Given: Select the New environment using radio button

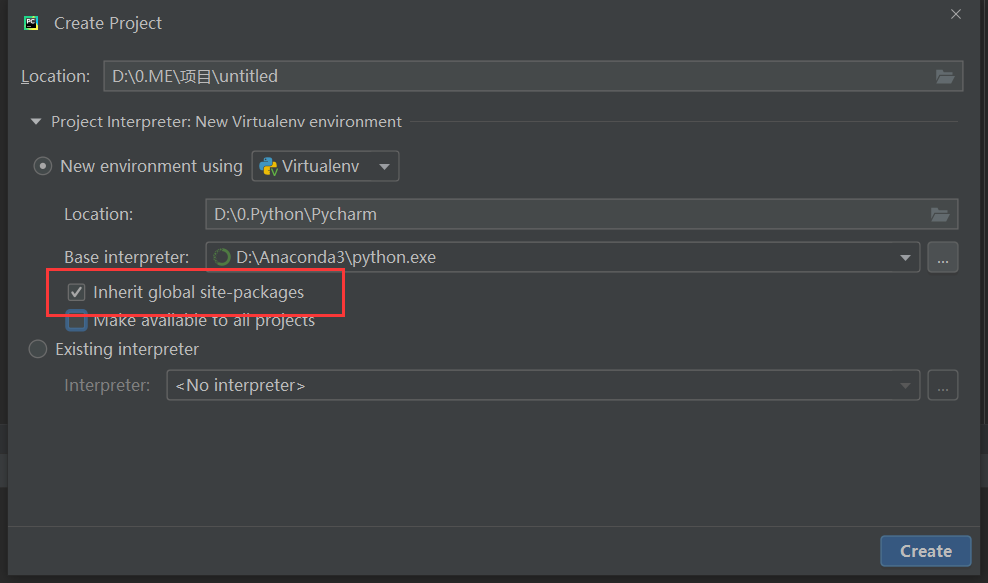Looking at the screenshot, I should [x=42, y=166].
